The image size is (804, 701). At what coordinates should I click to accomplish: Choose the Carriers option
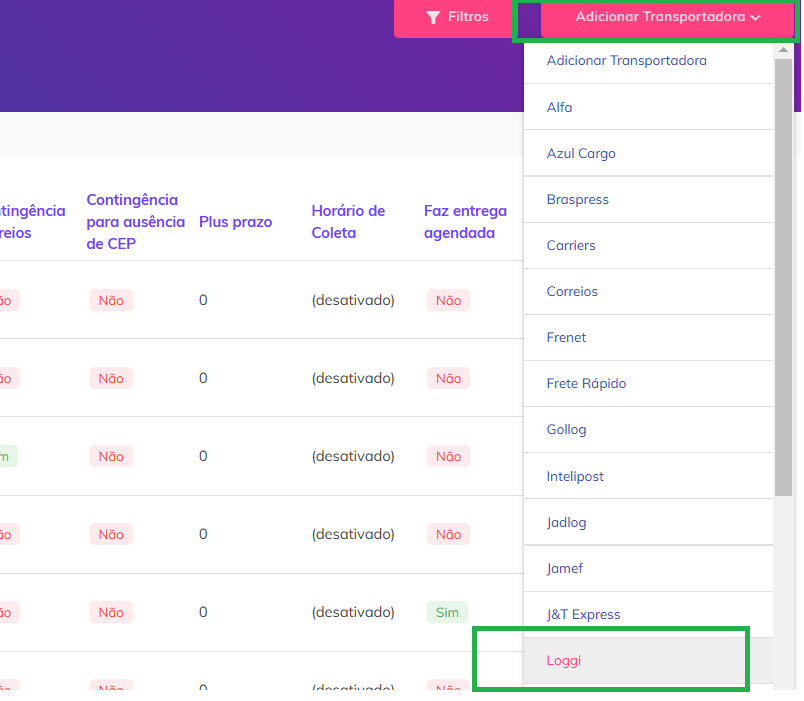tap(648, 246)
